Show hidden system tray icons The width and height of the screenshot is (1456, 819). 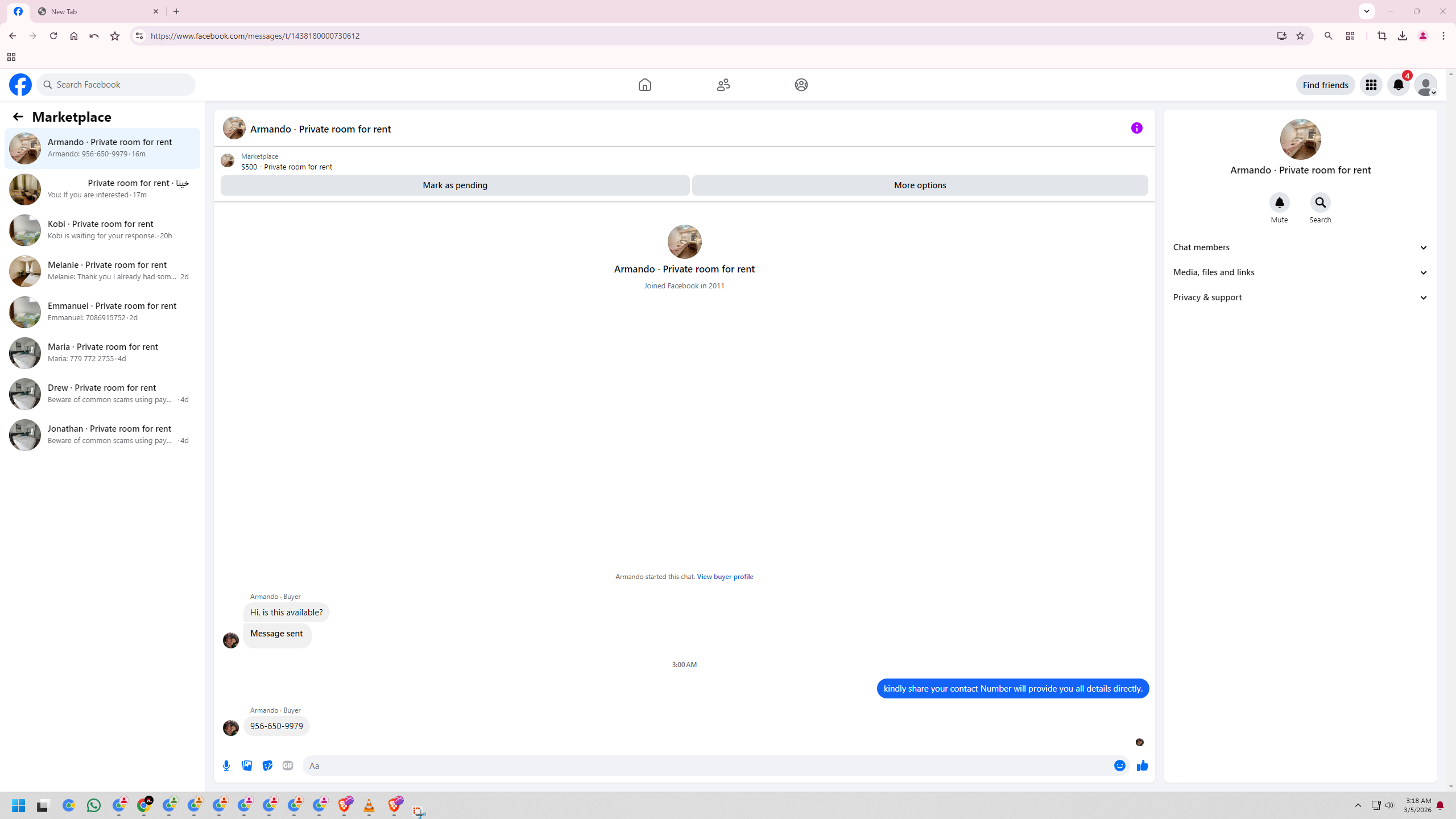[x=1358, y=805]
